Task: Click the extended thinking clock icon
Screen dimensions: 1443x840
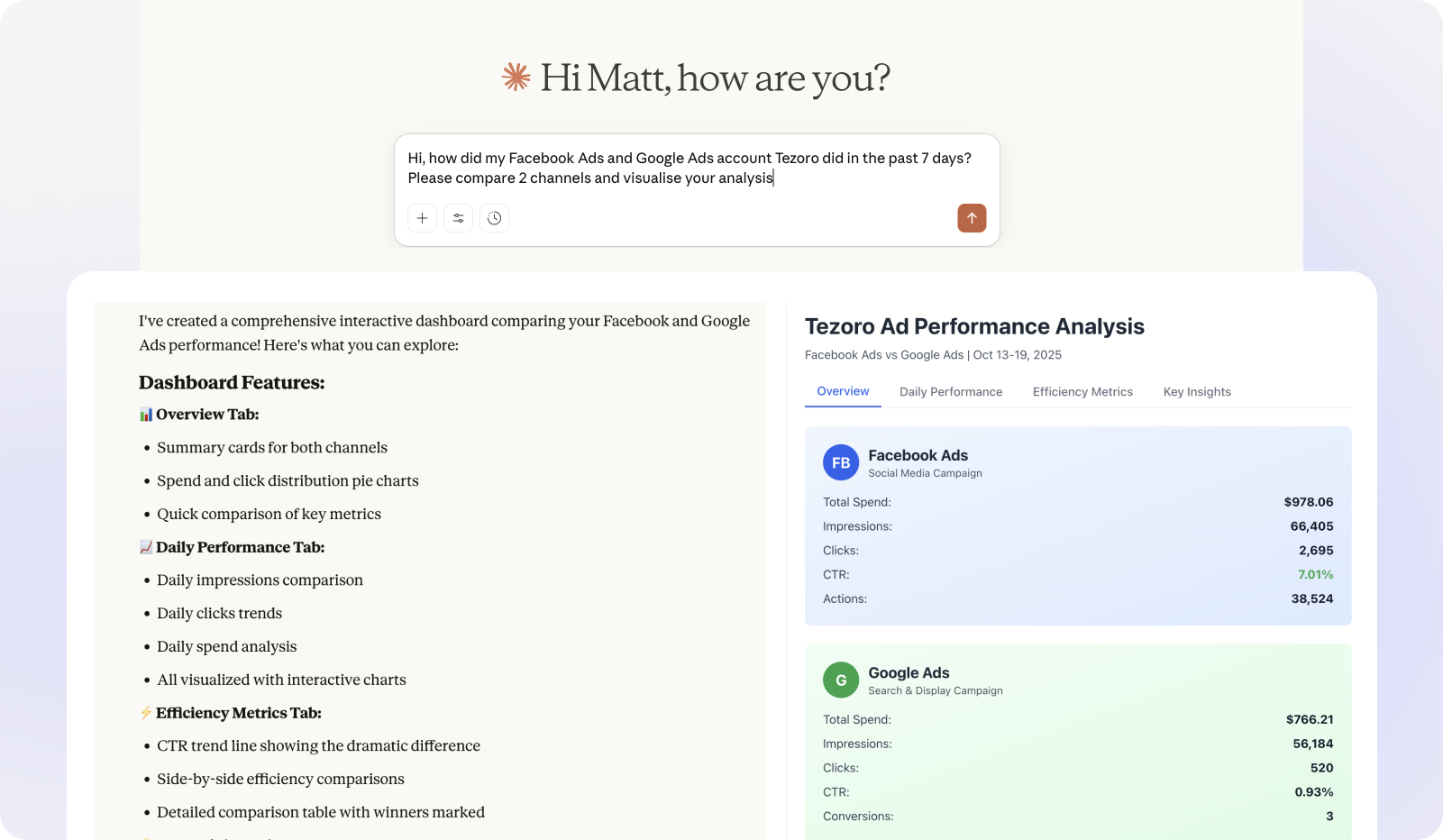Action: 494,218
